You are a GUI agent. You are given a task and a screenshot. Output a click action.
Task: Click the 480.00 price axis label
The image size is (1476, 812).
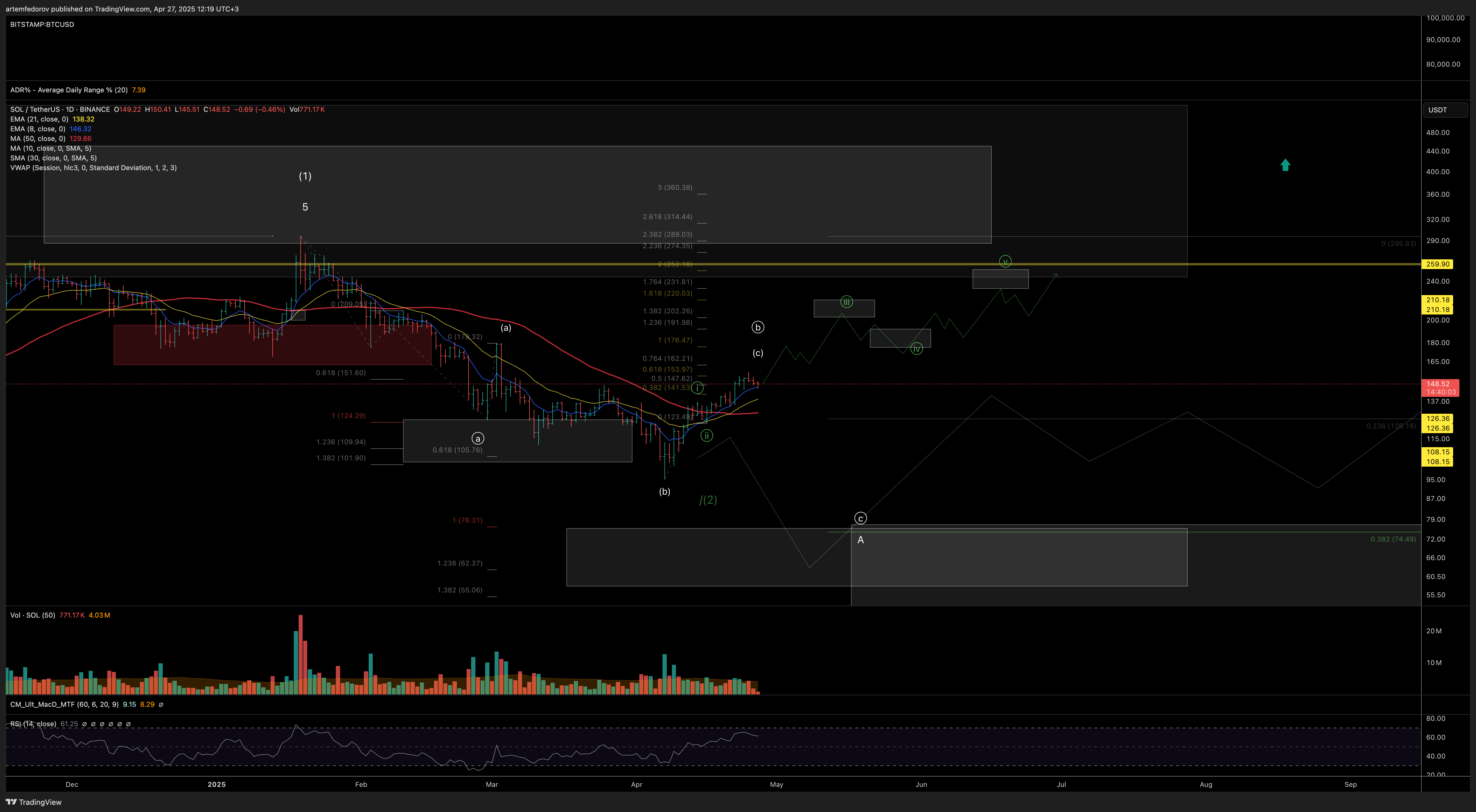click(x=1438, y=132)
